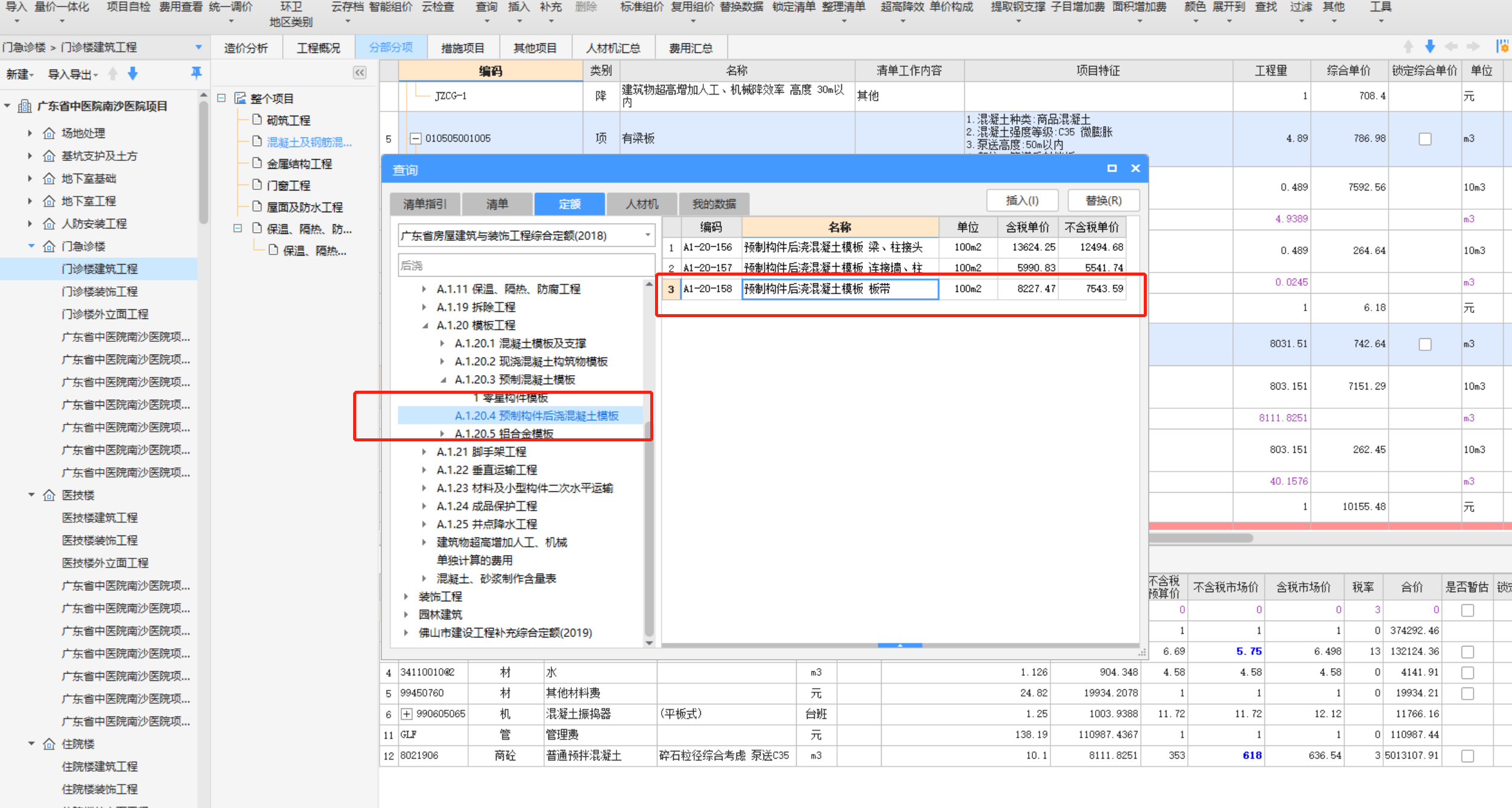
Task: Open the 费用汇总 tab
Action: [x=691, y=48]
